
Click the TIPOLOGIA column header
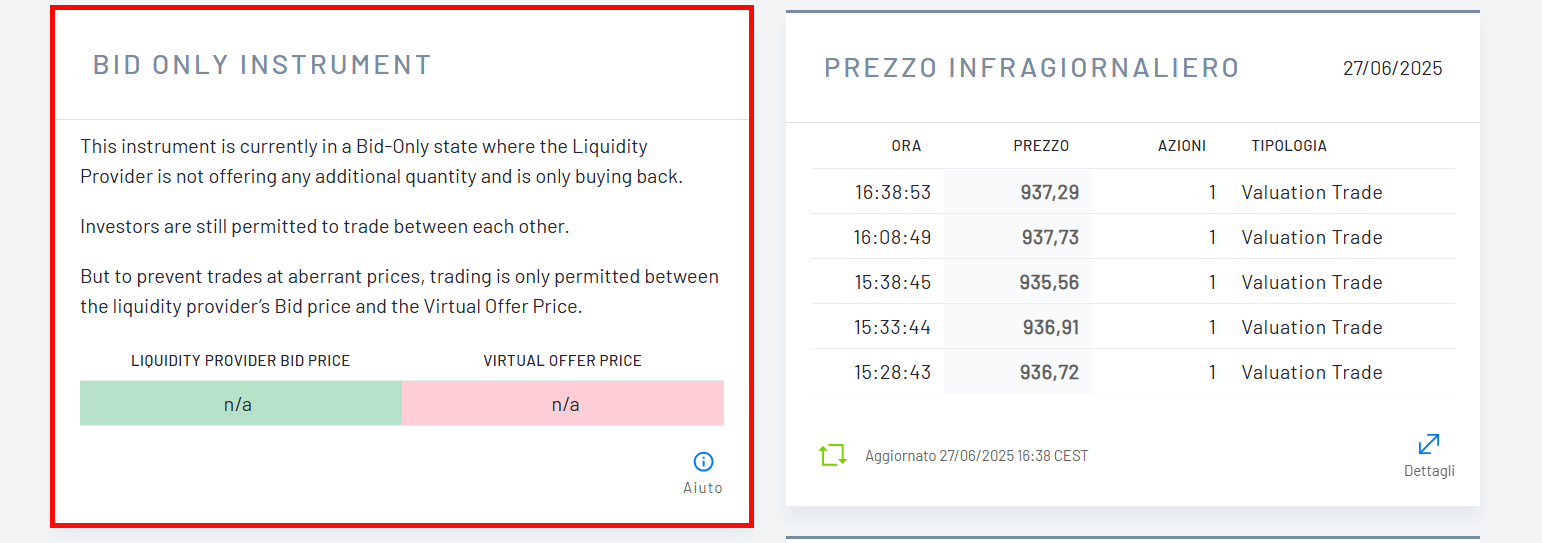pos(1289,146)
